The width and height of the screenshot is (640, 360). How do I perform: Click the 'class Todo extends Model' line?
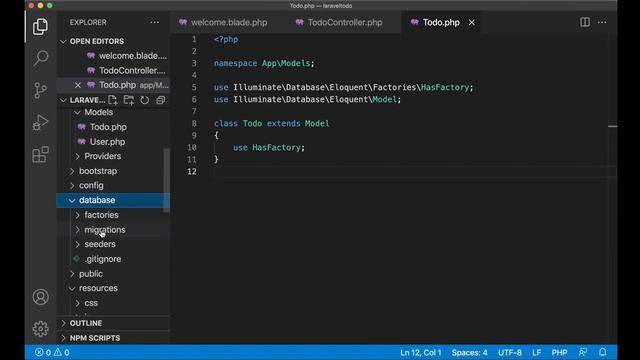coord(271,123)
